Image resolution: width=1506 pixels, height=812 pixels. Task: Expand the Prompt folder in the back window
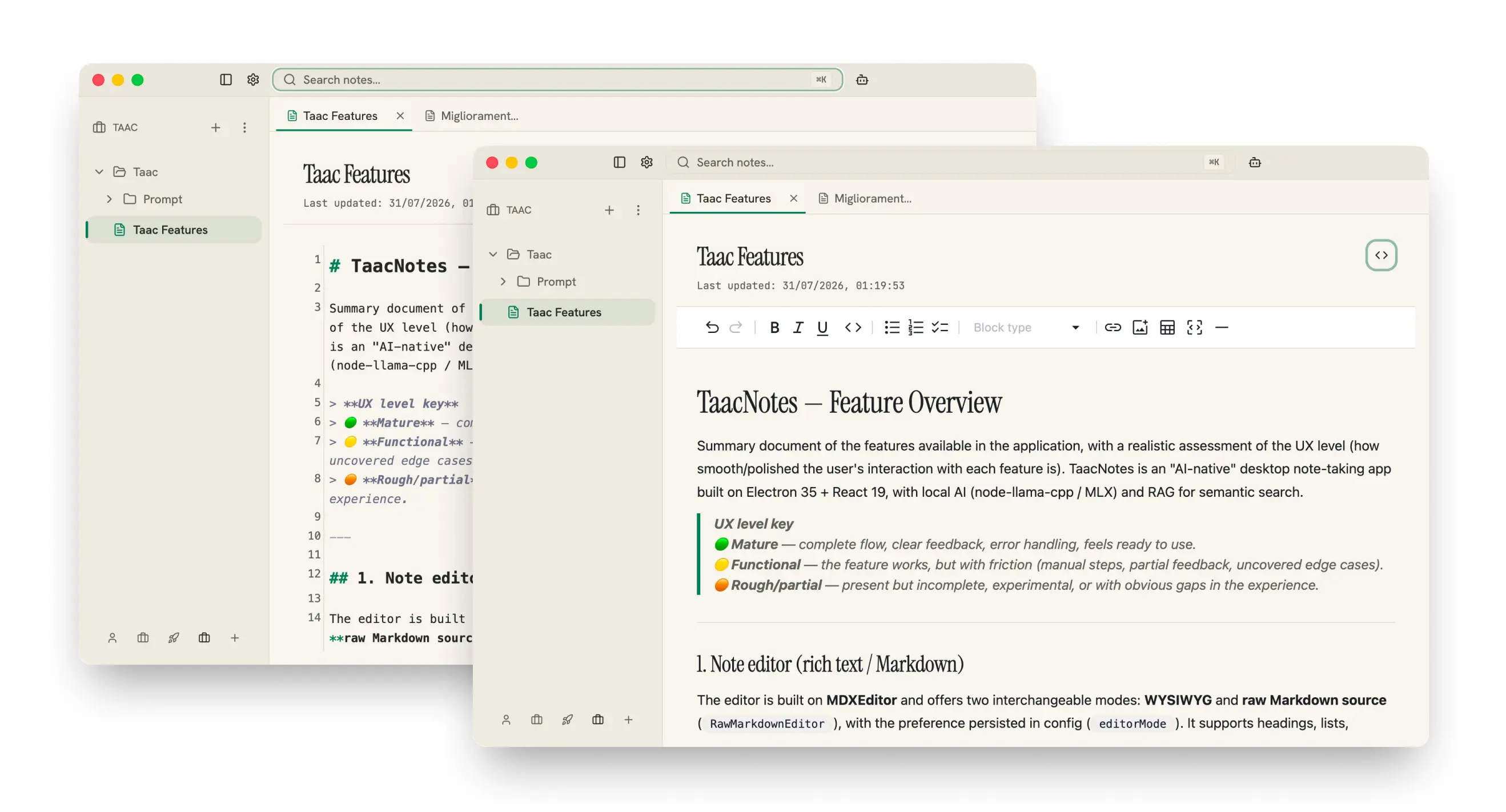(109, 199)
